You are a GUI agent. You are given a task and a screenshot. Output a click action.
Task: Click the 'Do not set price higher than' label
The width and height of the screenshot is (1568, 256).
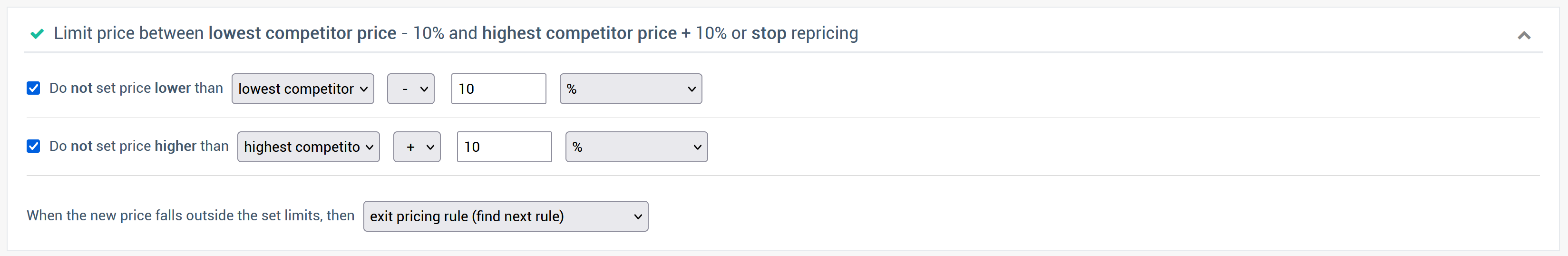(139, 146)
